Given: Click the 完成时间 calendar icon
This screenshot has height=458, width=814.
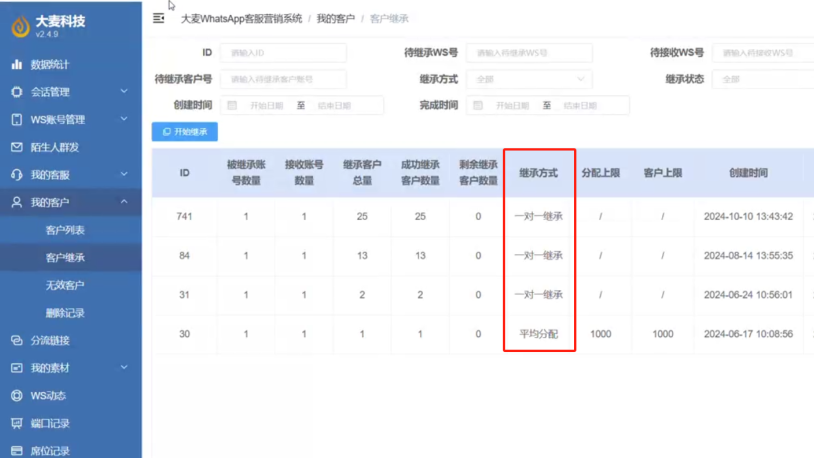Looking at the screenshot, I should 478,105.
